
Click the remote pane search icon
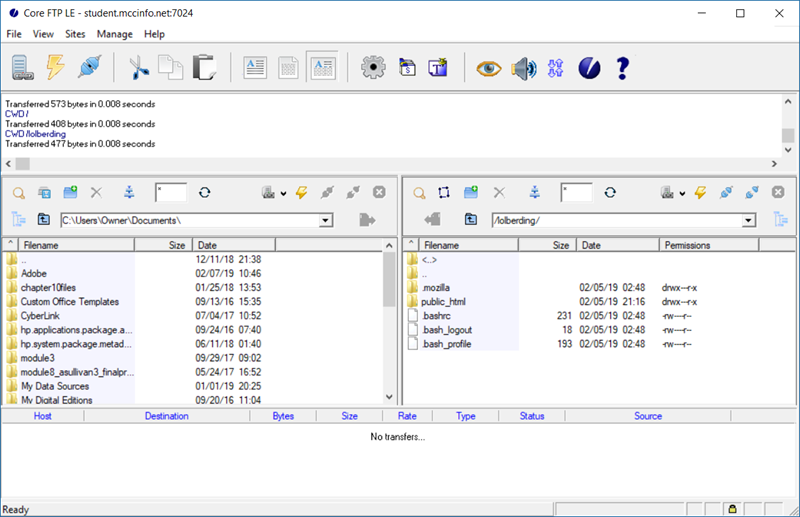pyautogui.click(x=419, y=193)
